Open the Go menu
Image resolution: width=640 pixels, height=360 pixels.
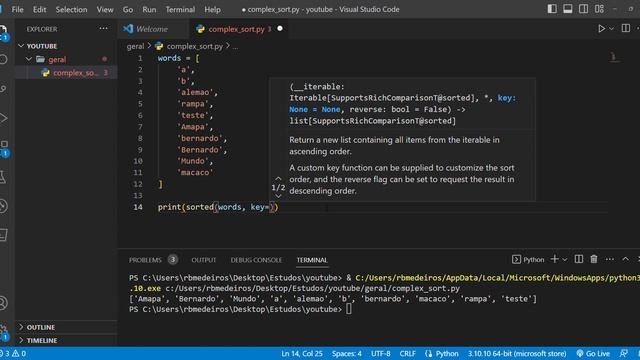[128, 9]
